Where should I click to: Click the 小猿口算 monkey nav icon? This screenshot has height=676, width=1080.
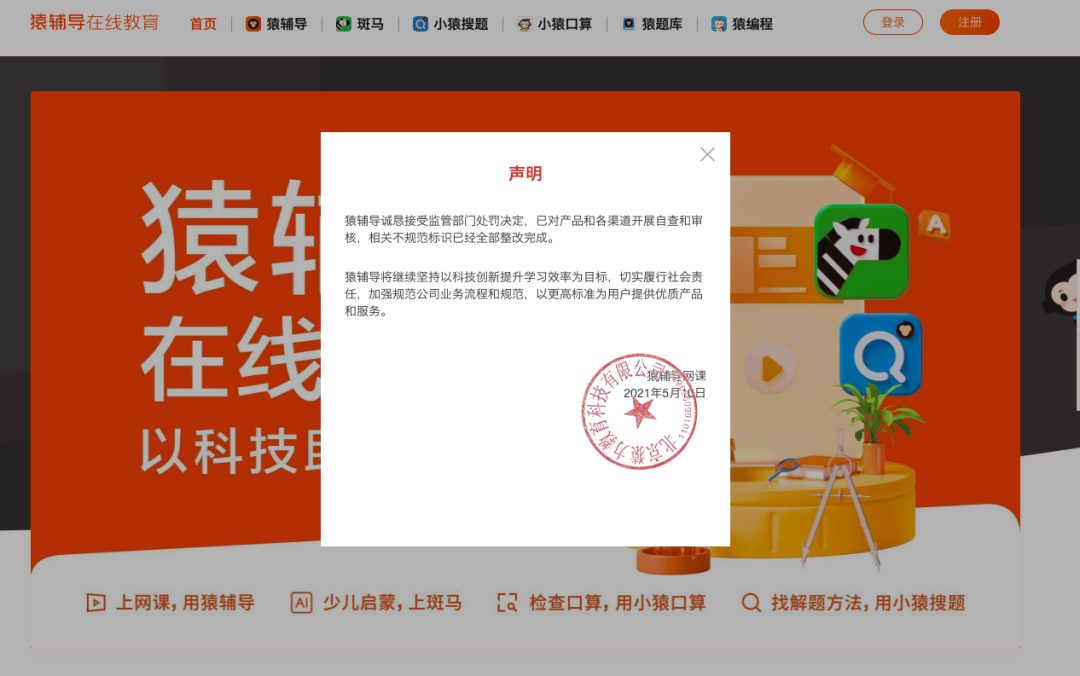(x=524, y=24)
